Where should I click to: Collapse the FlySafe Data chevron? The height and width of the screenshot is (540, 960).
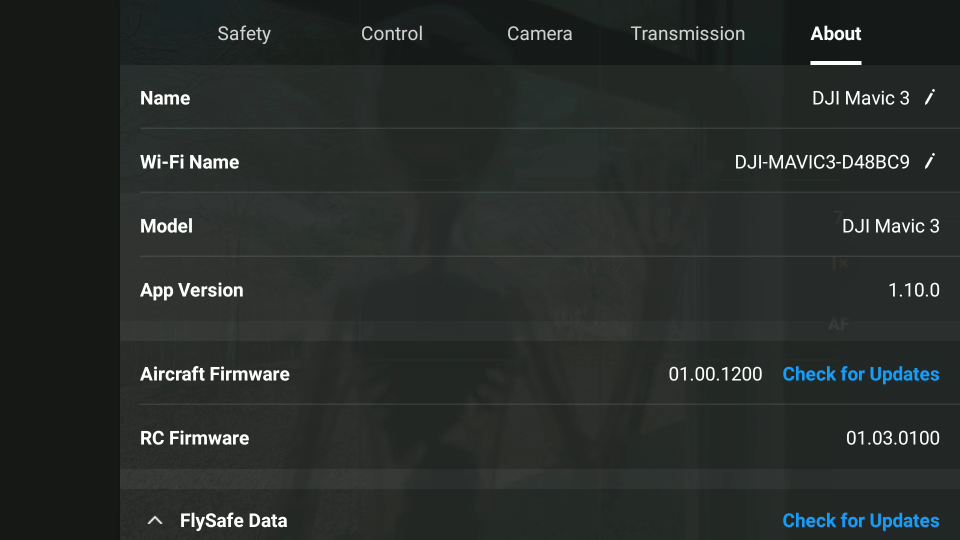pyautogui.click(x=155, y=520)
